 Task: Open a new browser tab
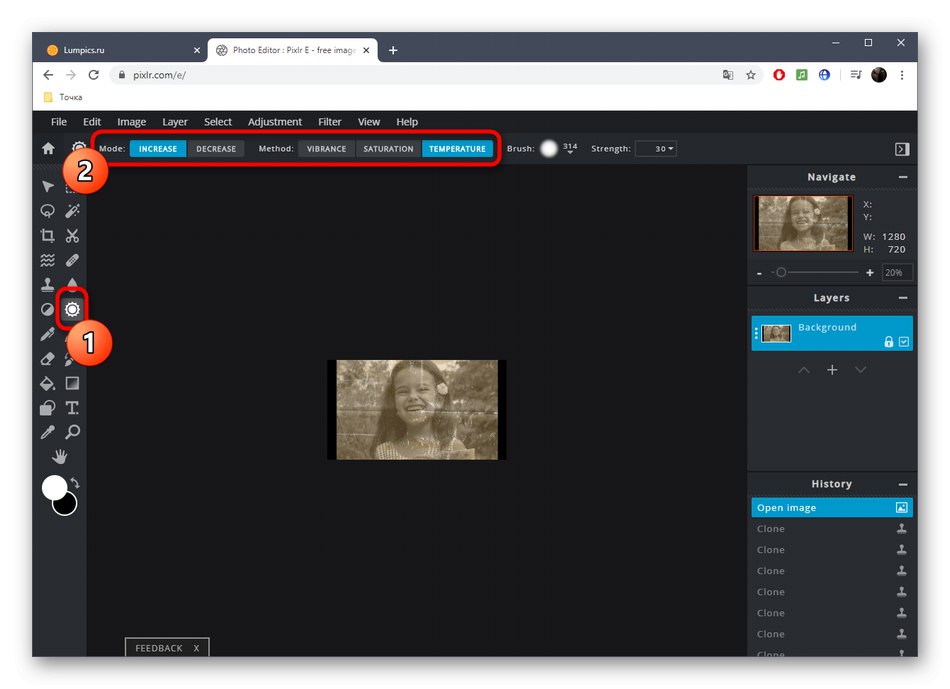[x=393, y=50]
